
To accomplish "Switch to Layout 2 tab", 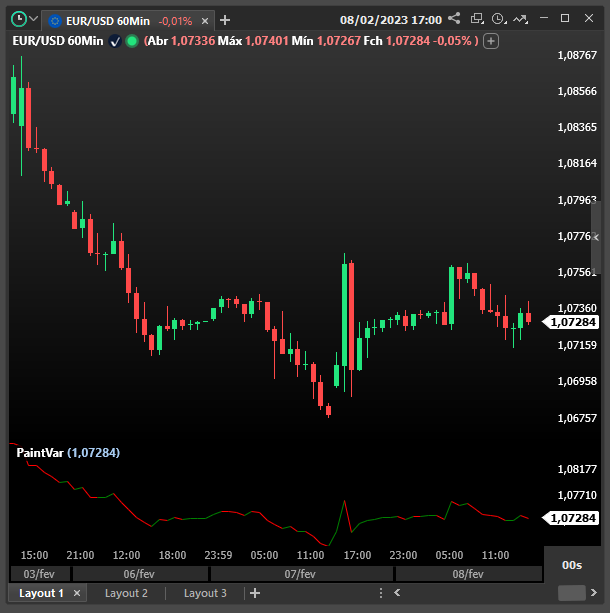I will coord(126,593).
